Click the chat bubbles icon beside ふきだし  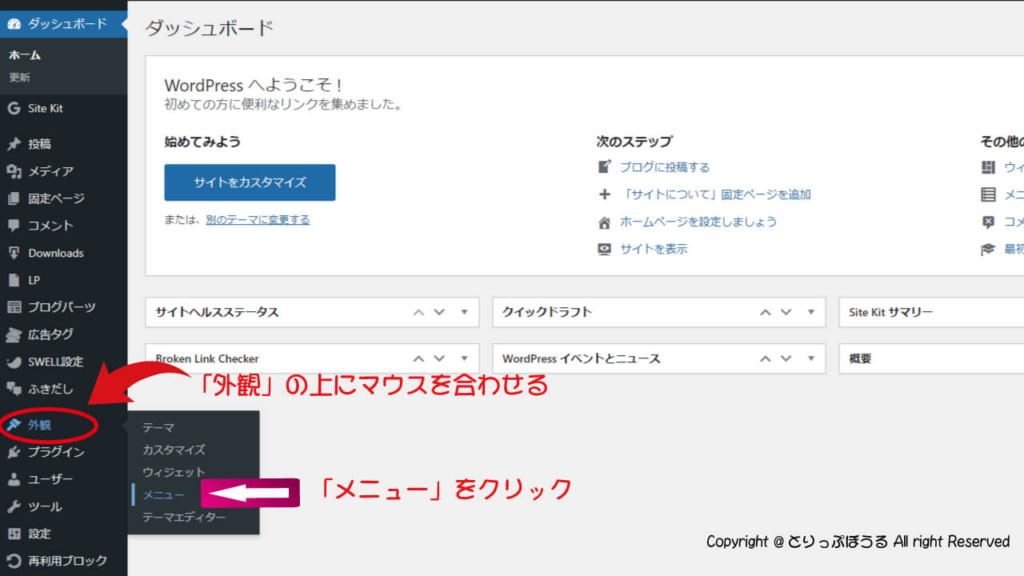14,389
